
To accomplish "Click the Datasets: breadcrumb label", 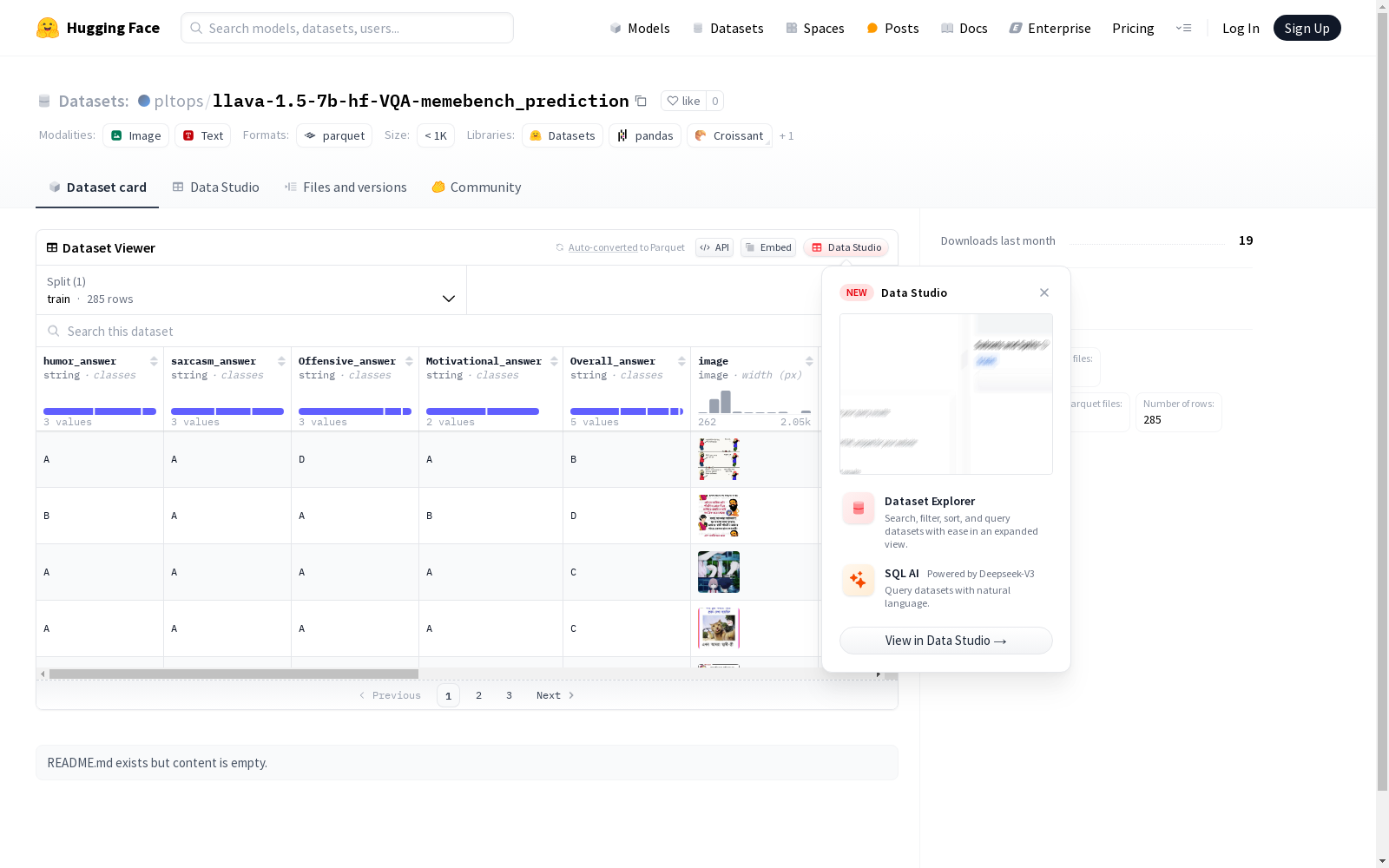I will pos(94,101).
